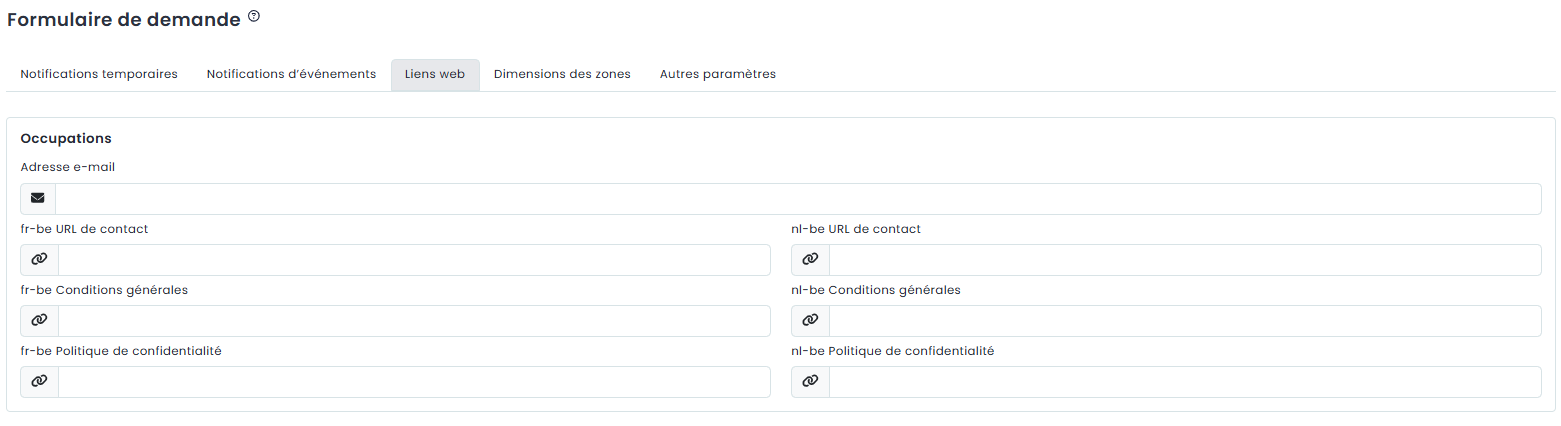Click link icon for fr-be Conditions générales
The image size is (1561, 426).
pyautogui.click(x=39, y=320)
